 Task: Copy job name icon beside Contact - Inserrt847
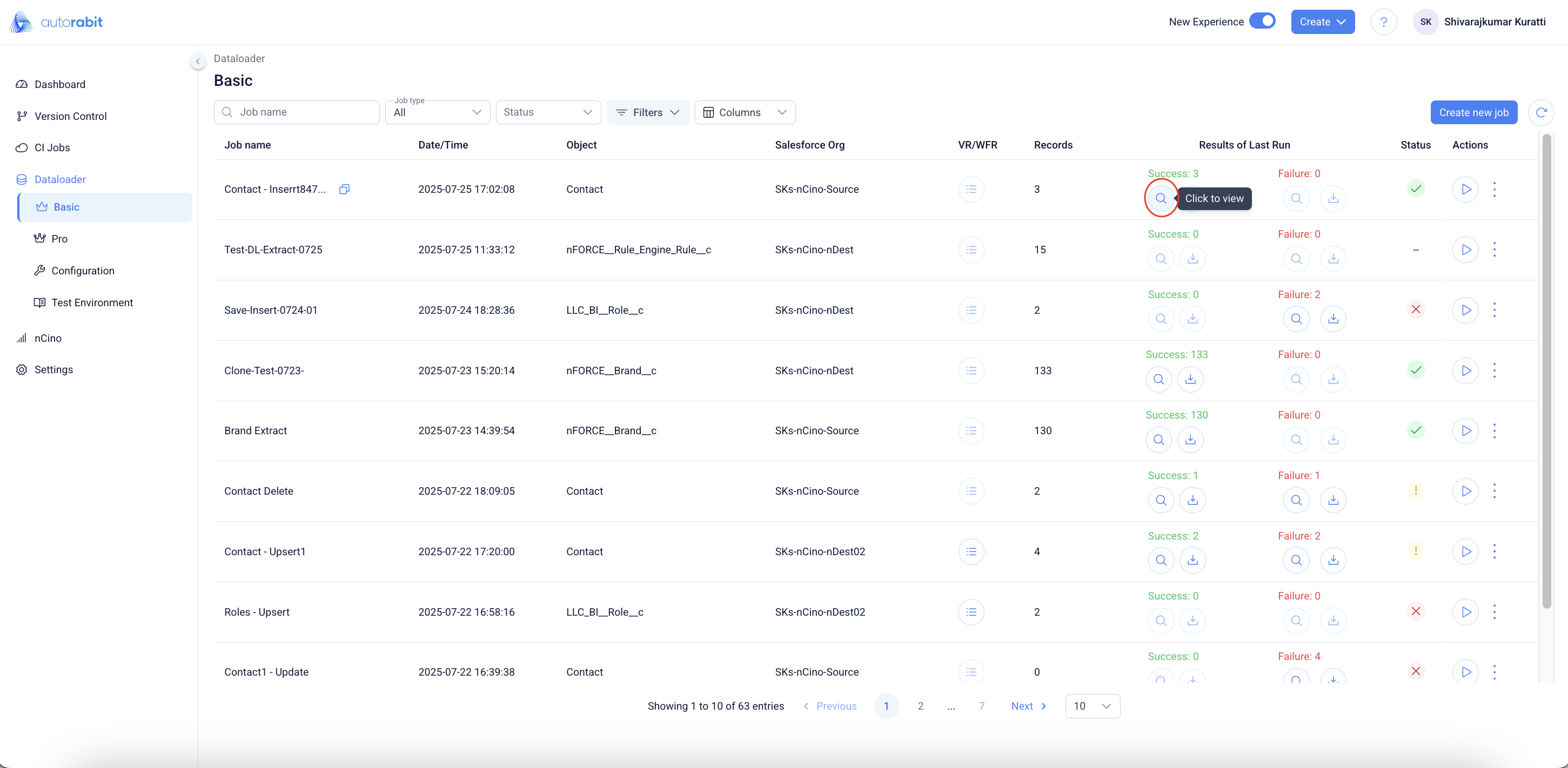344,189
